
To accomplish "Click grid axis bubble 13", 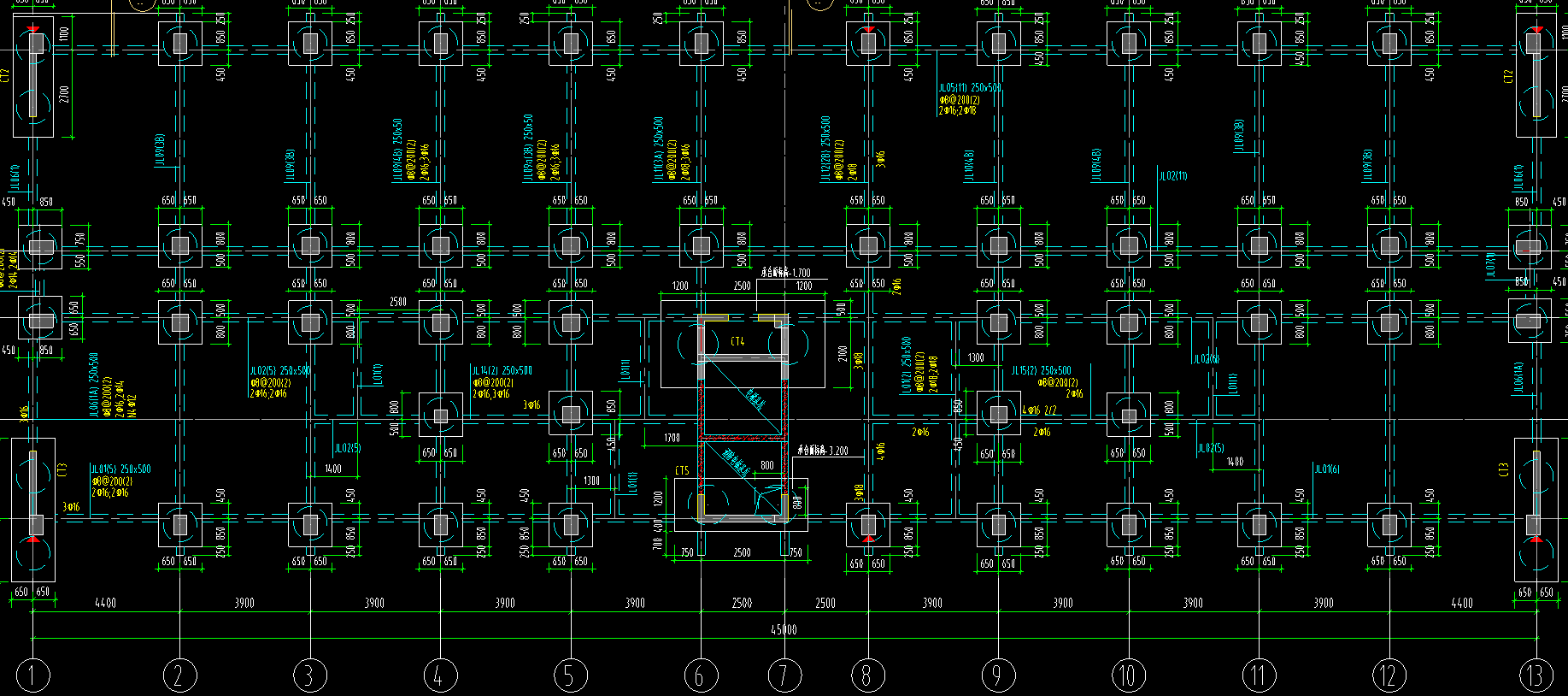I will click(x=1536, y=675).
